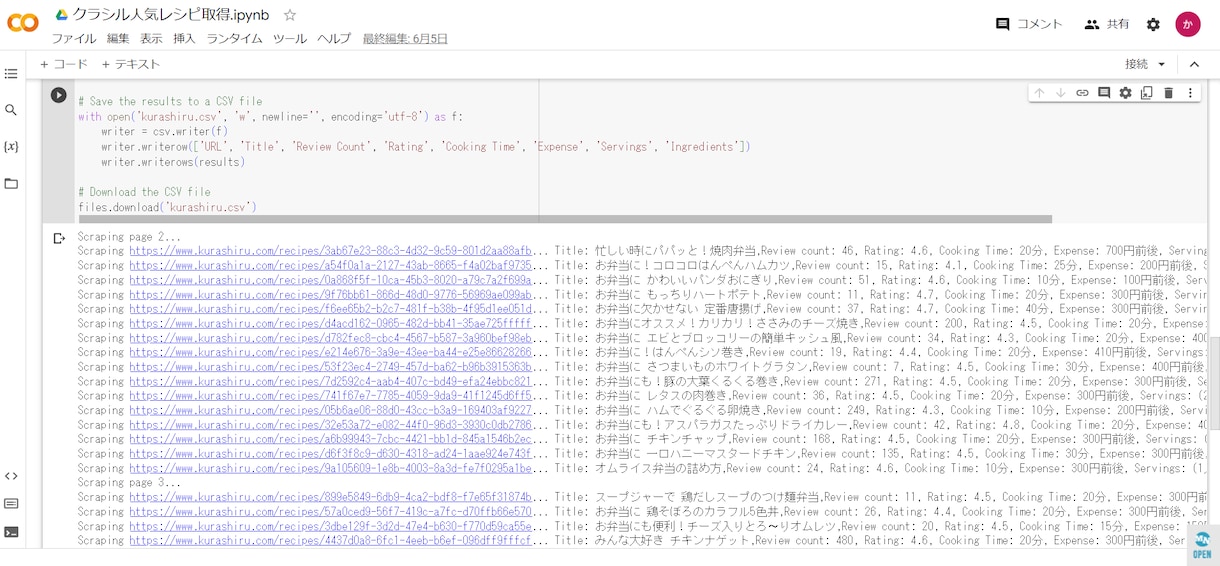Click the horizontal scrollbar under the code cell

click(x=563, y=219)
